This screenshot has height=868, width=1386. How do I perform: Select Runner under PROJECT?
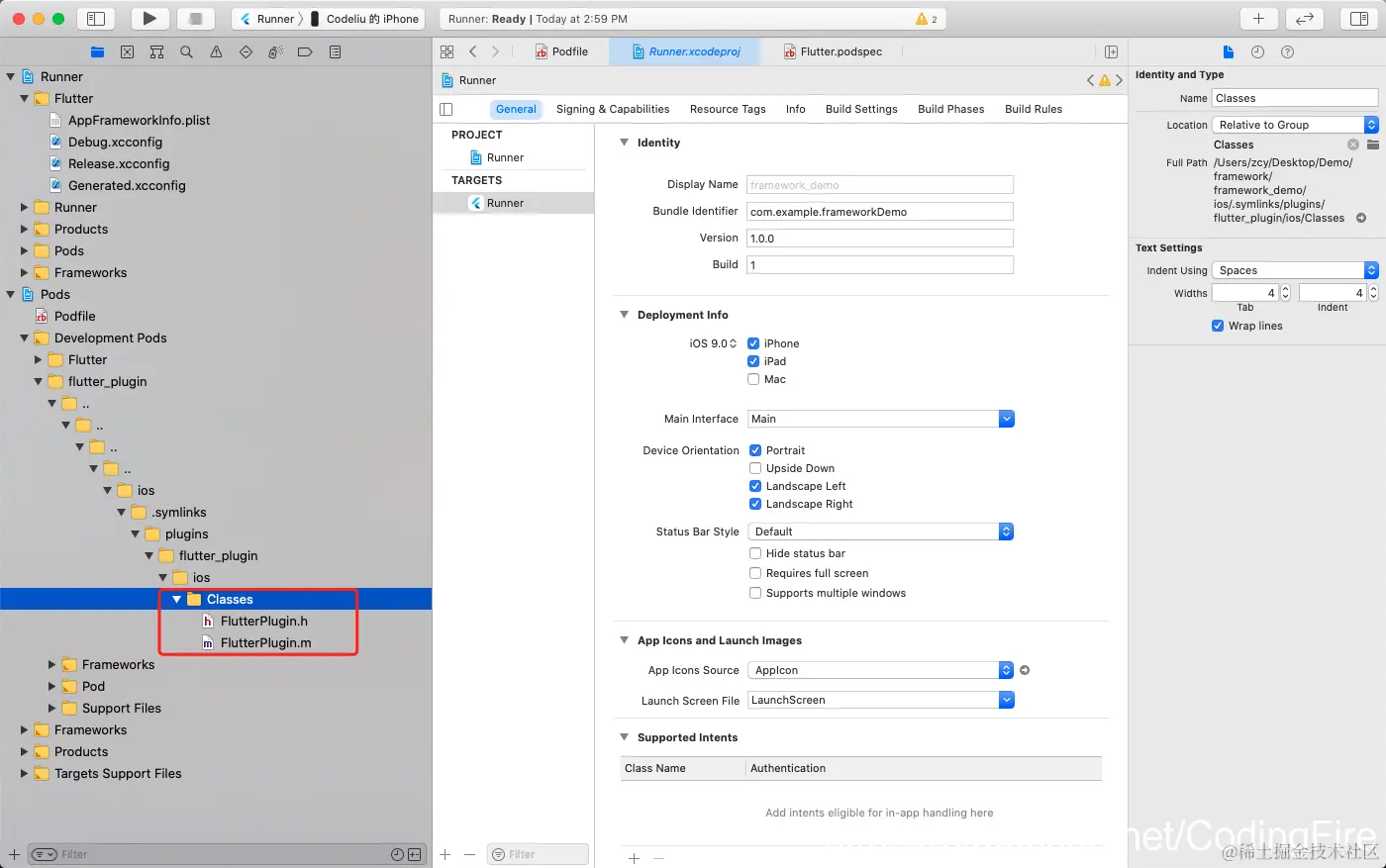[505, 157]
